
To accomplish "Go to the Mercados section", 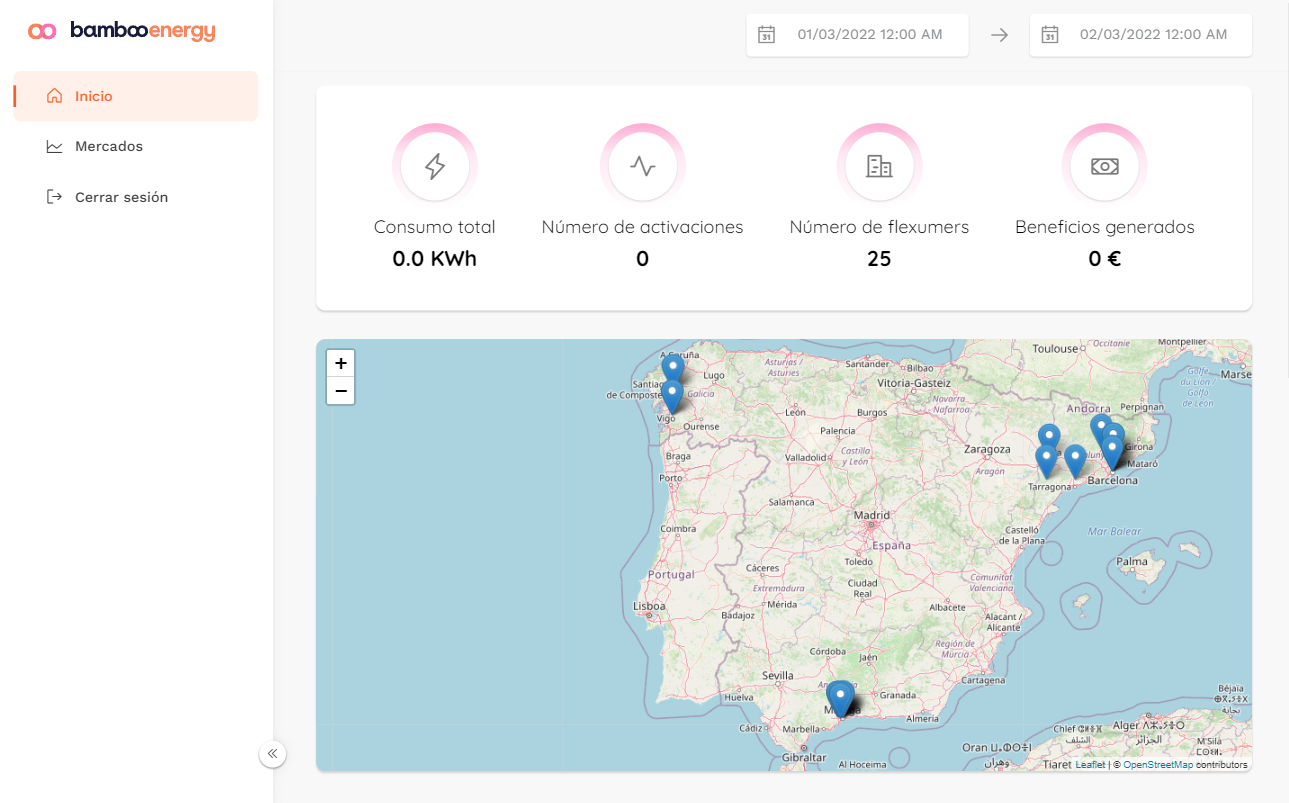I will pyautogui.click(x=108, y=146).
